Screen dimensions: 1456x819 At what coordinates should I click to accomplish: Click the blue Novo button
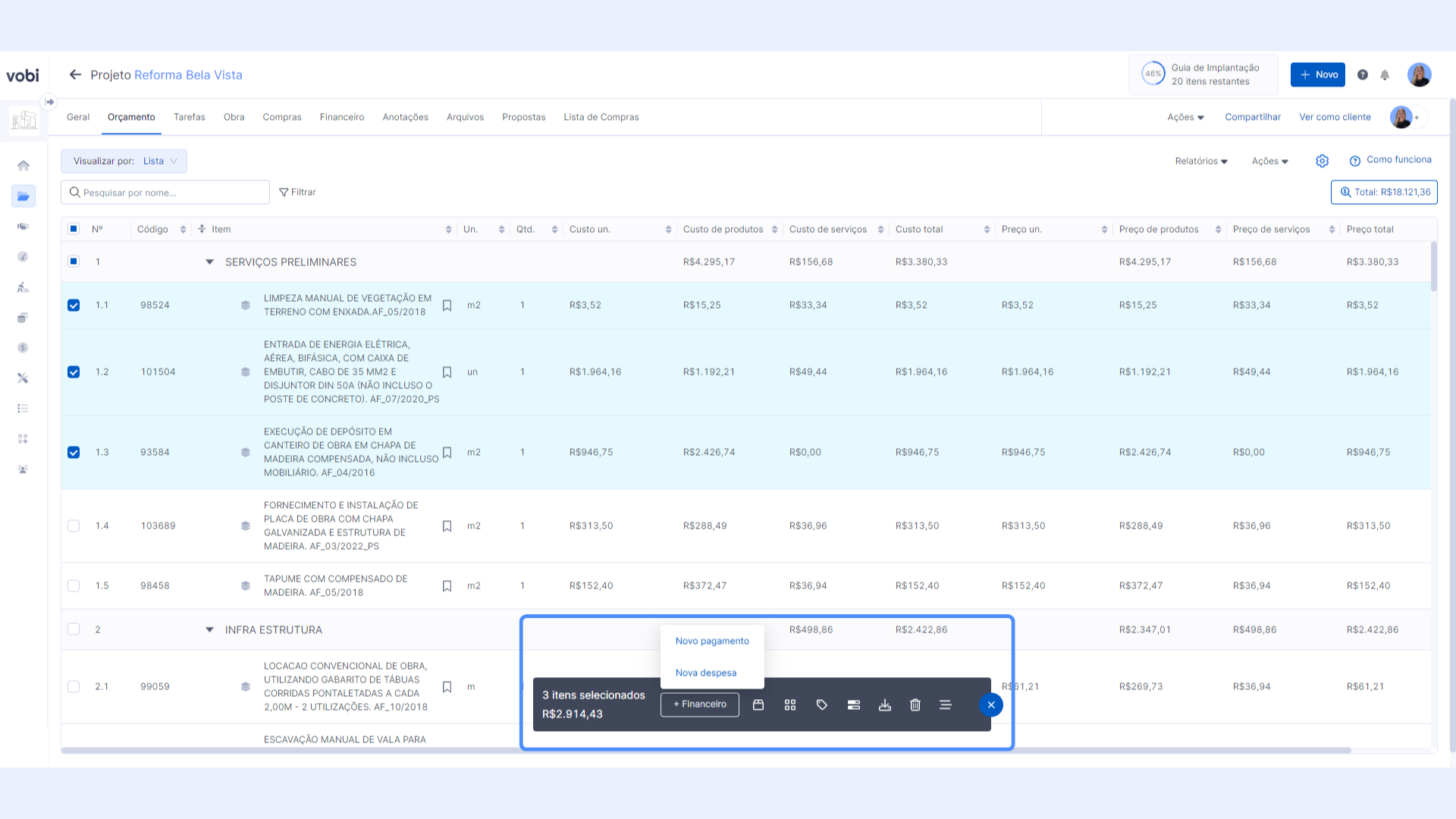1318,75
